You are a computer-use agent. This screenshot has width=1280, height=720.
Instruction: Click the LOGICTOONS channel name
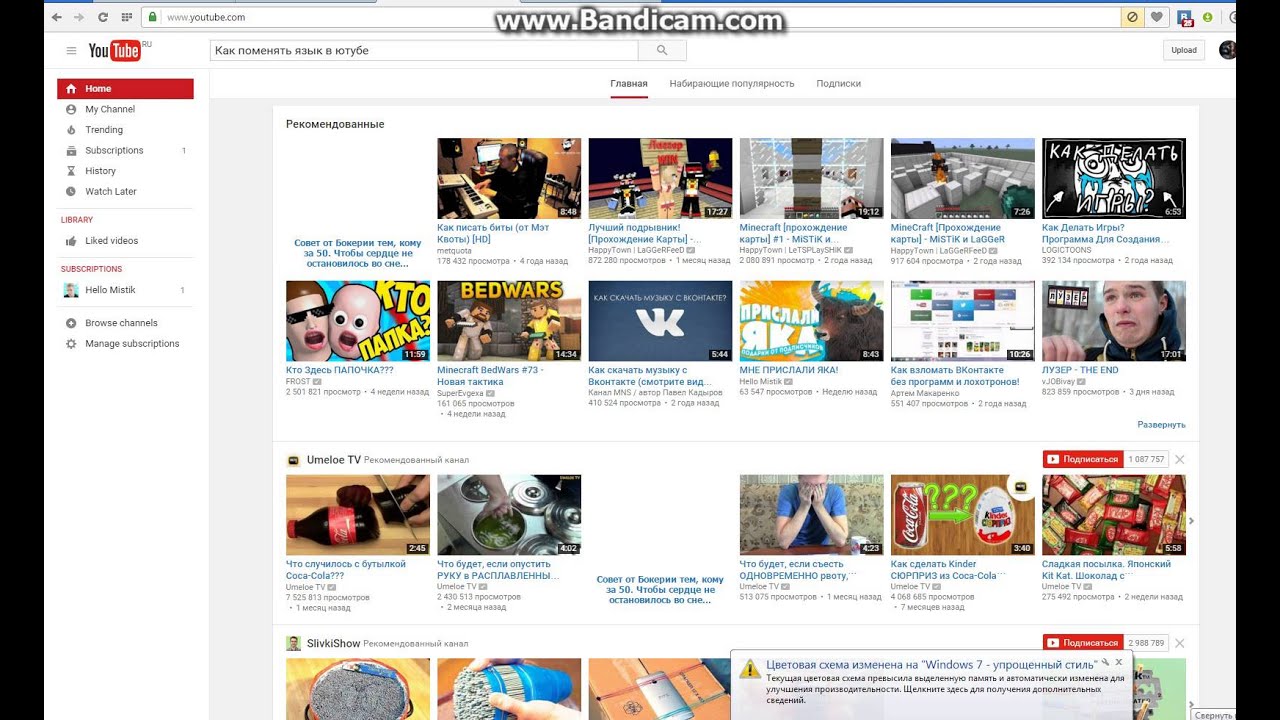[x=1065, y=251]
